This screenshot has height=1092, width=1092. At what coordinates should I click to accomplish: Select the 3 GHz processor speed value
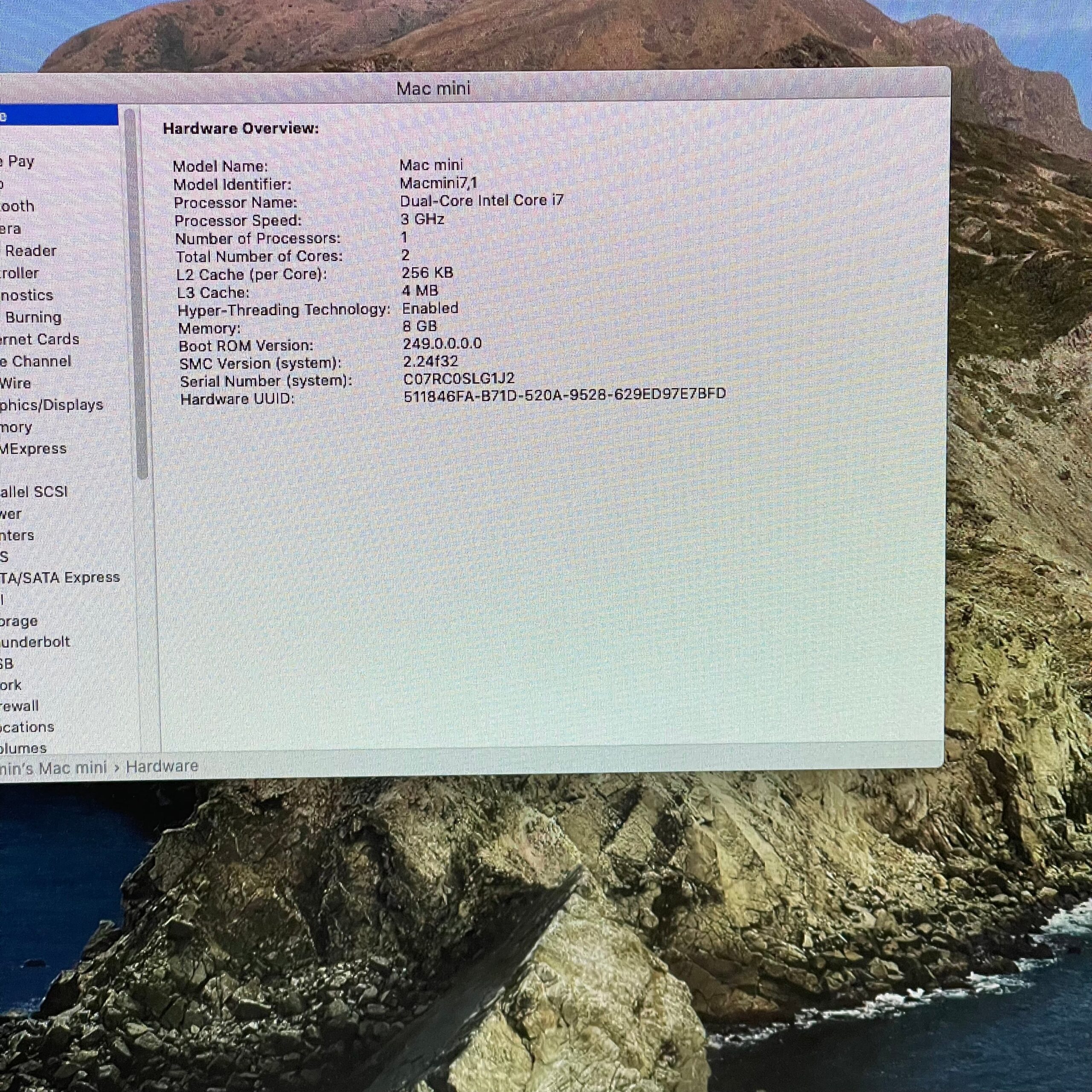pos(422,219)
